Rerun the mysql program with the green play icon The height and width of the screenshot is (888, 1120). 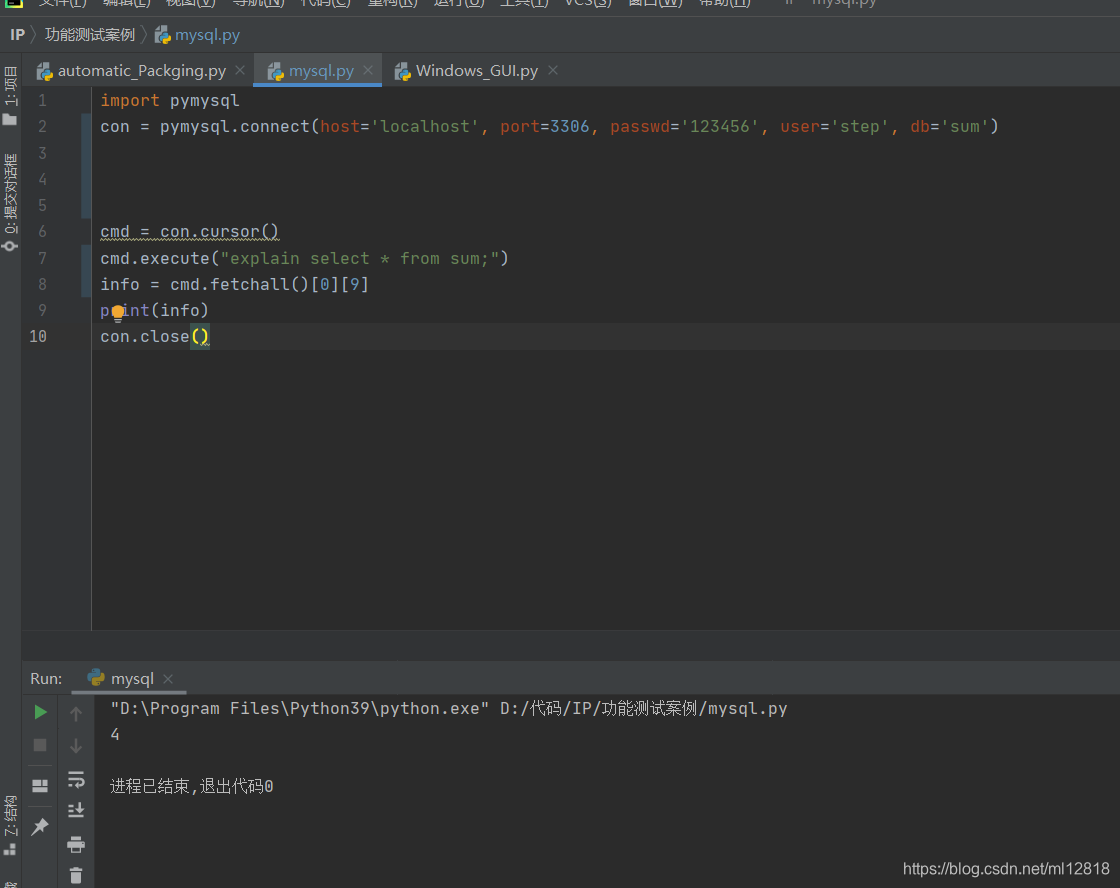click(x=40, y=712)
